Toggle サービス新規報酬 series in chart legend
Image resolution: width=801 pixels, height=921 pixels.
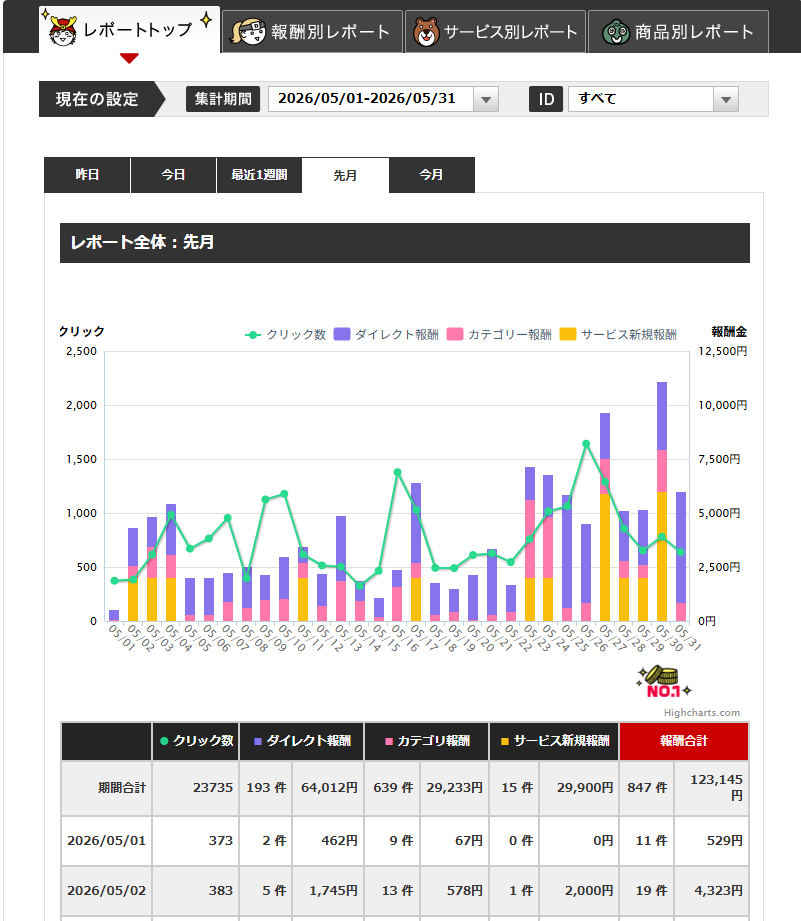[x=618, y=335]
